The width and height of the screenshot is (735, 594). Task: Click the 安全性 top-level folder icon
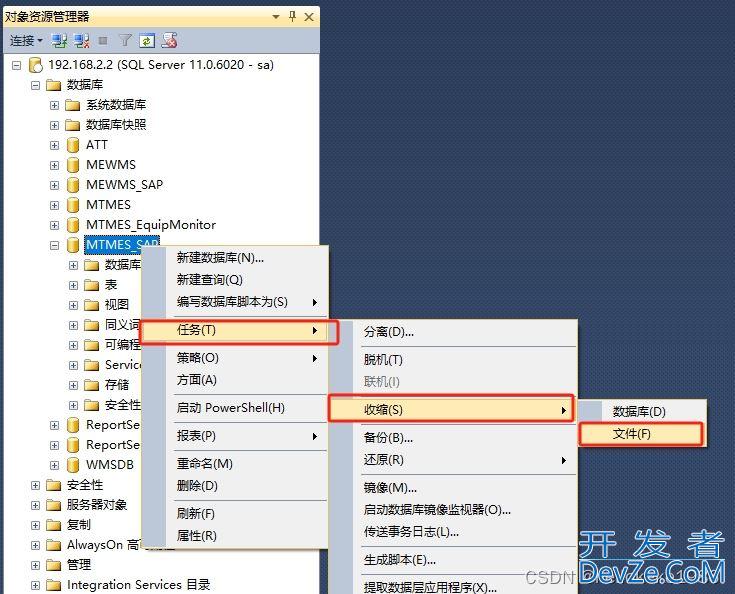point(54,485)
